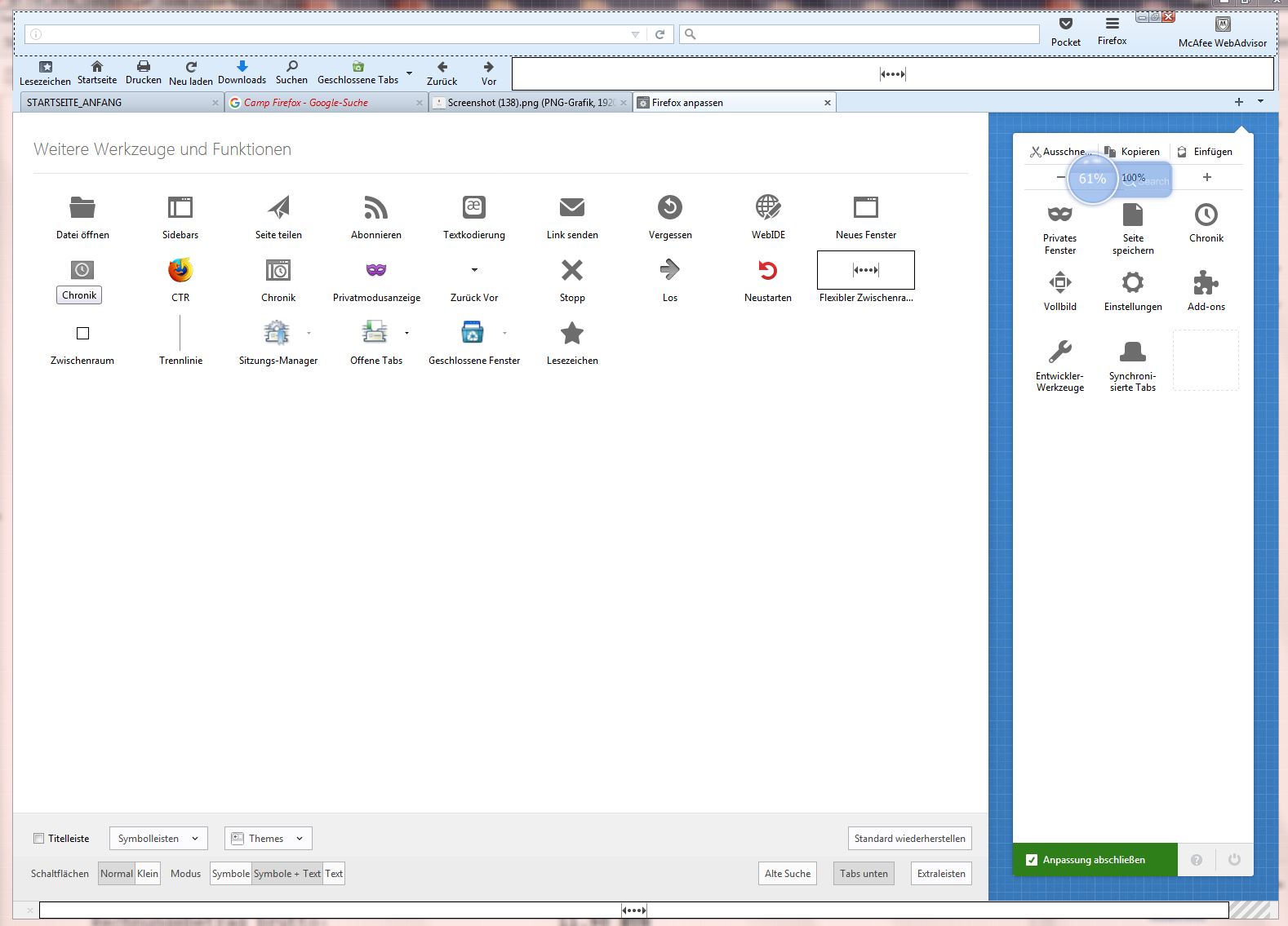Open the Symbolleisten dropdown
Screen dimensions: 1288x926
point(158,839)
